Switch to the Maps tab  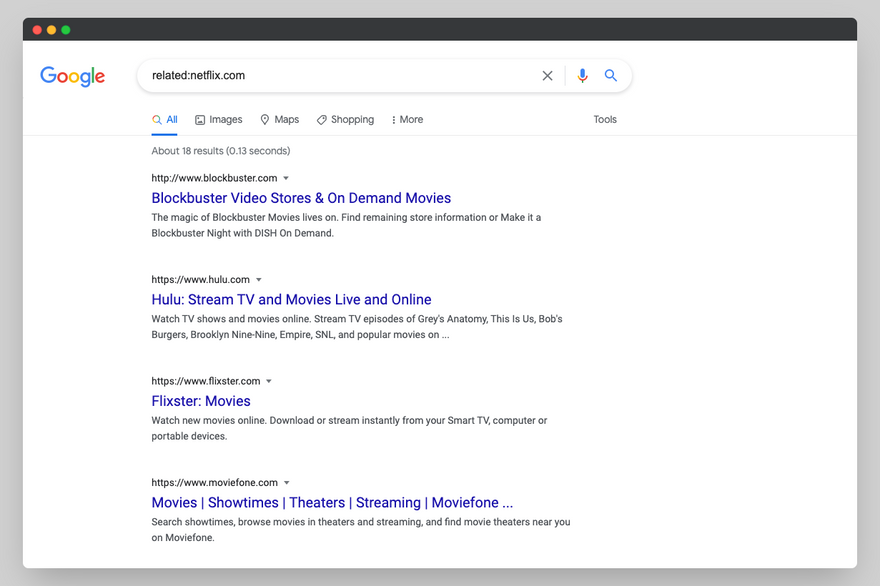click(279, 120)
